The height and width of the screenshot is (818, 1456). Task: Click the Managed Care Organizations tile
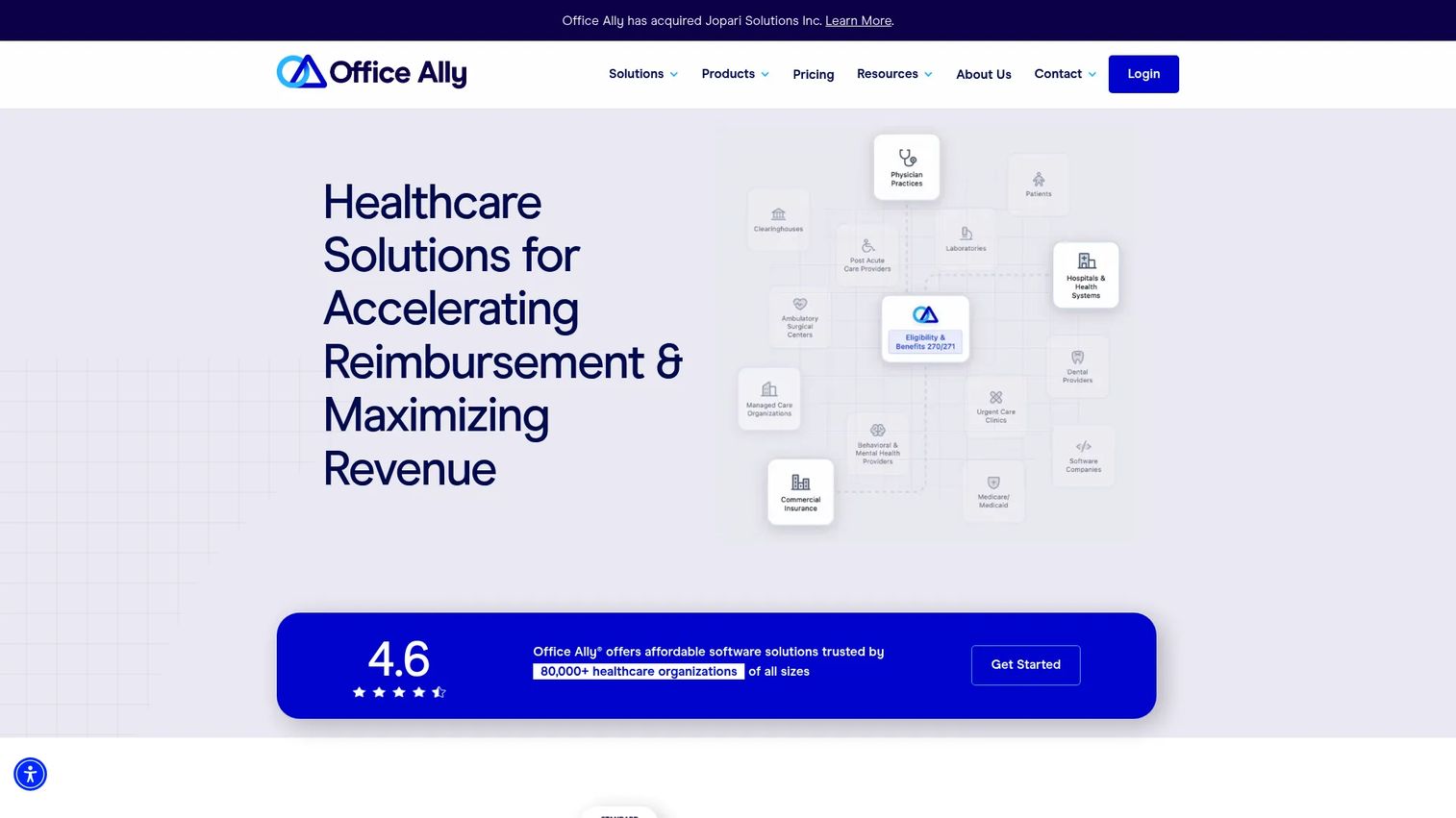click(x=769, y=399)
